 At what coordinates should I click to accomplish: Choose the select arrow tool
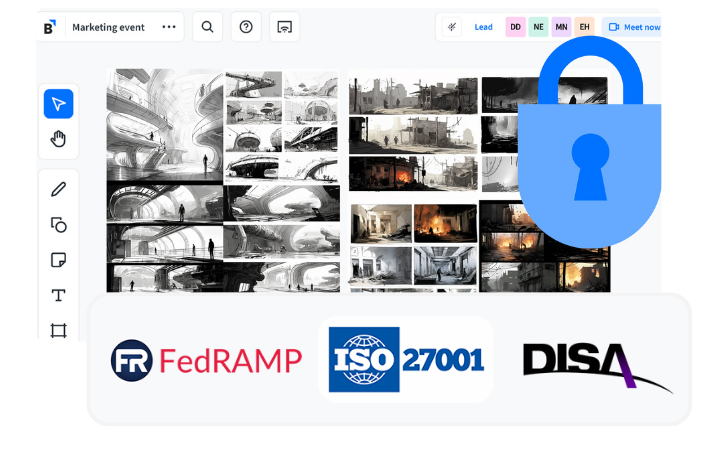(58, 104)
